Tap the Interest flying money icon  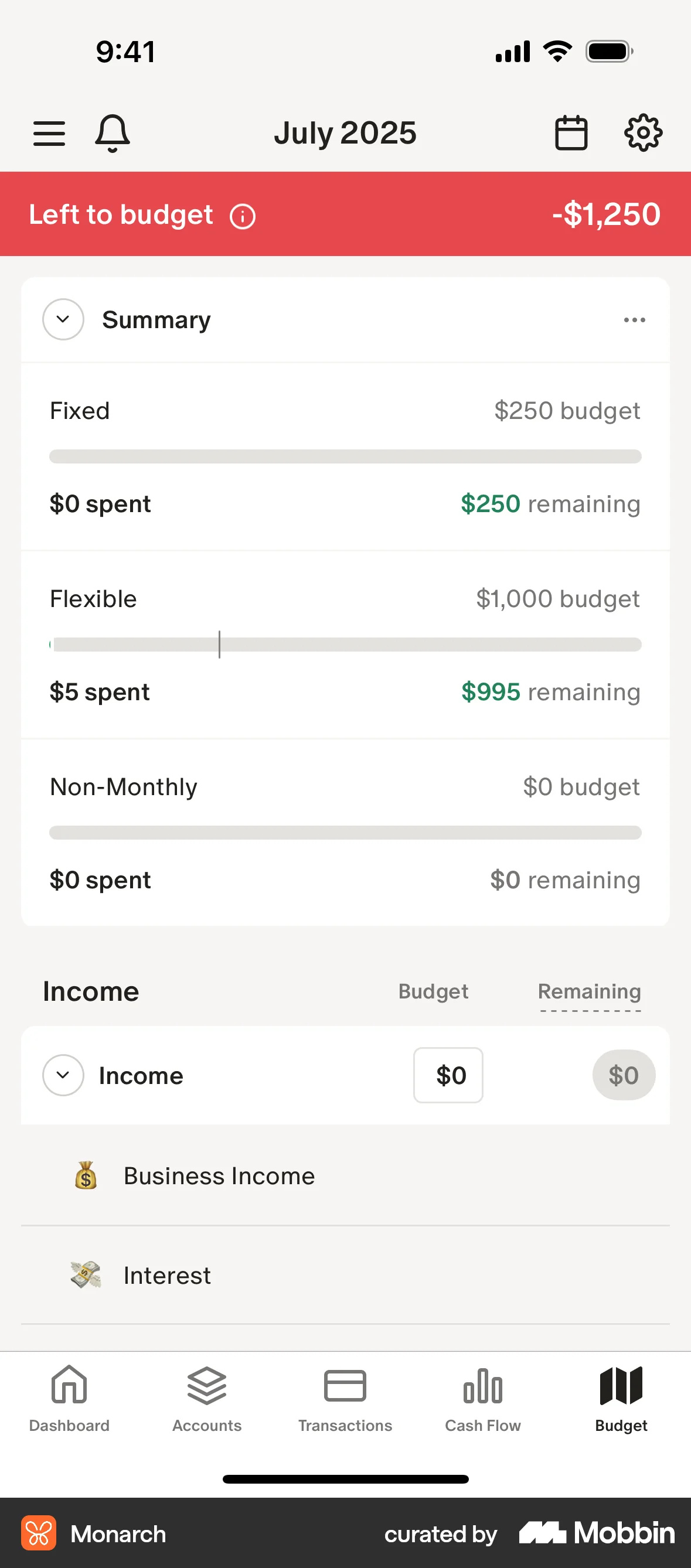[x=86, y=1274]
